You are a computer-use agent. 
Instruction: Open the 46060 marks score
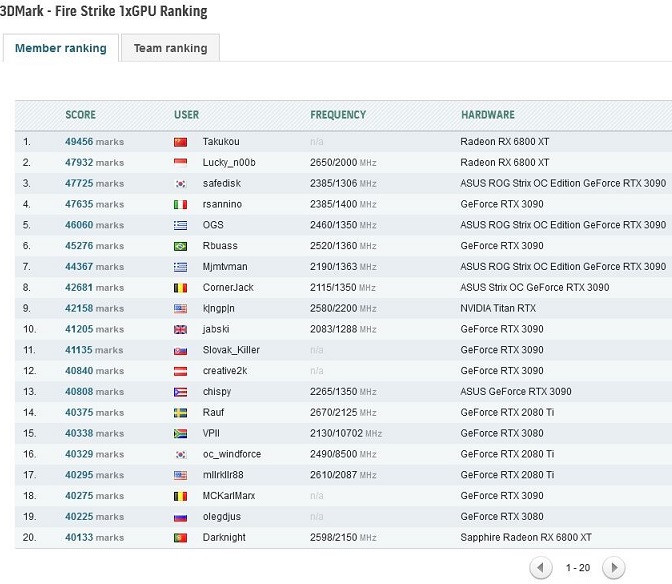click(x=94, y=225)
